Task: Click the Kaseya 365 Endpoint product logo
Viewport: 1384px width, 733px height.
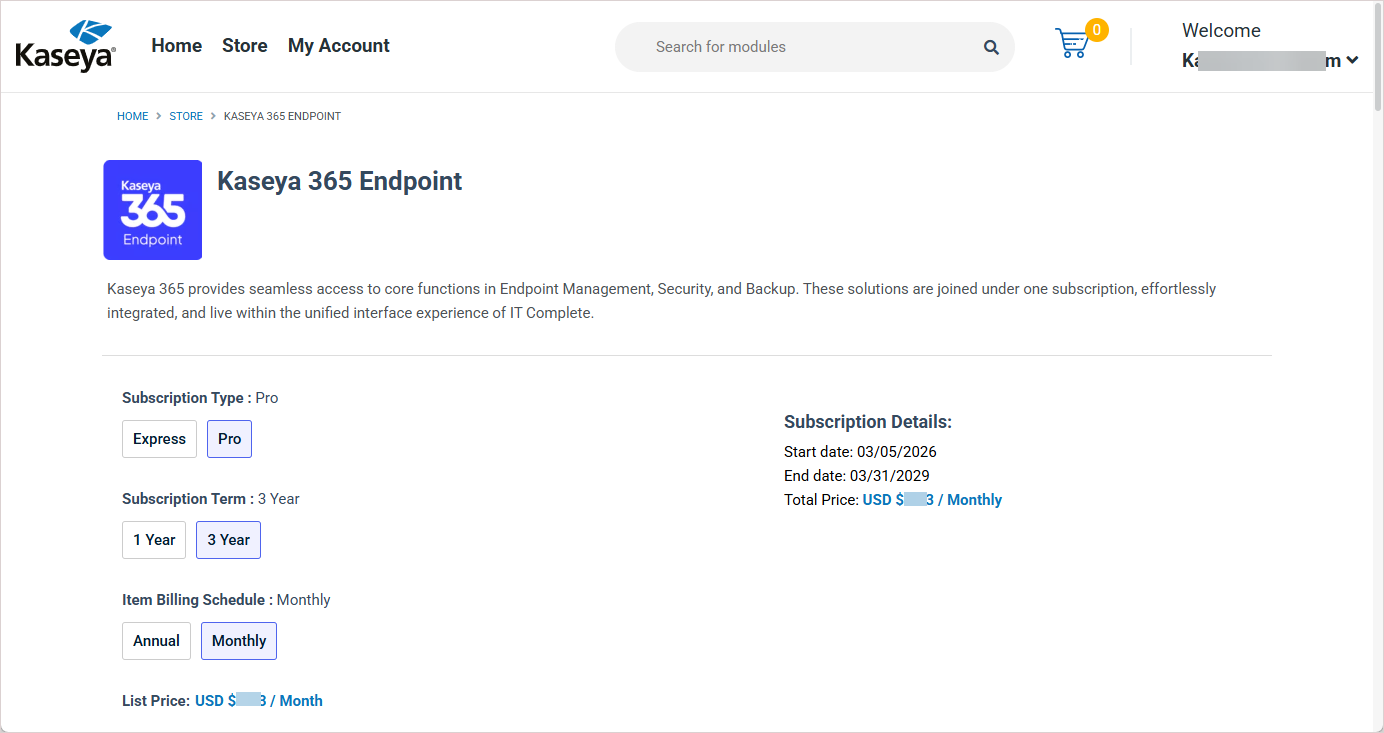Action: pos(153,210)
